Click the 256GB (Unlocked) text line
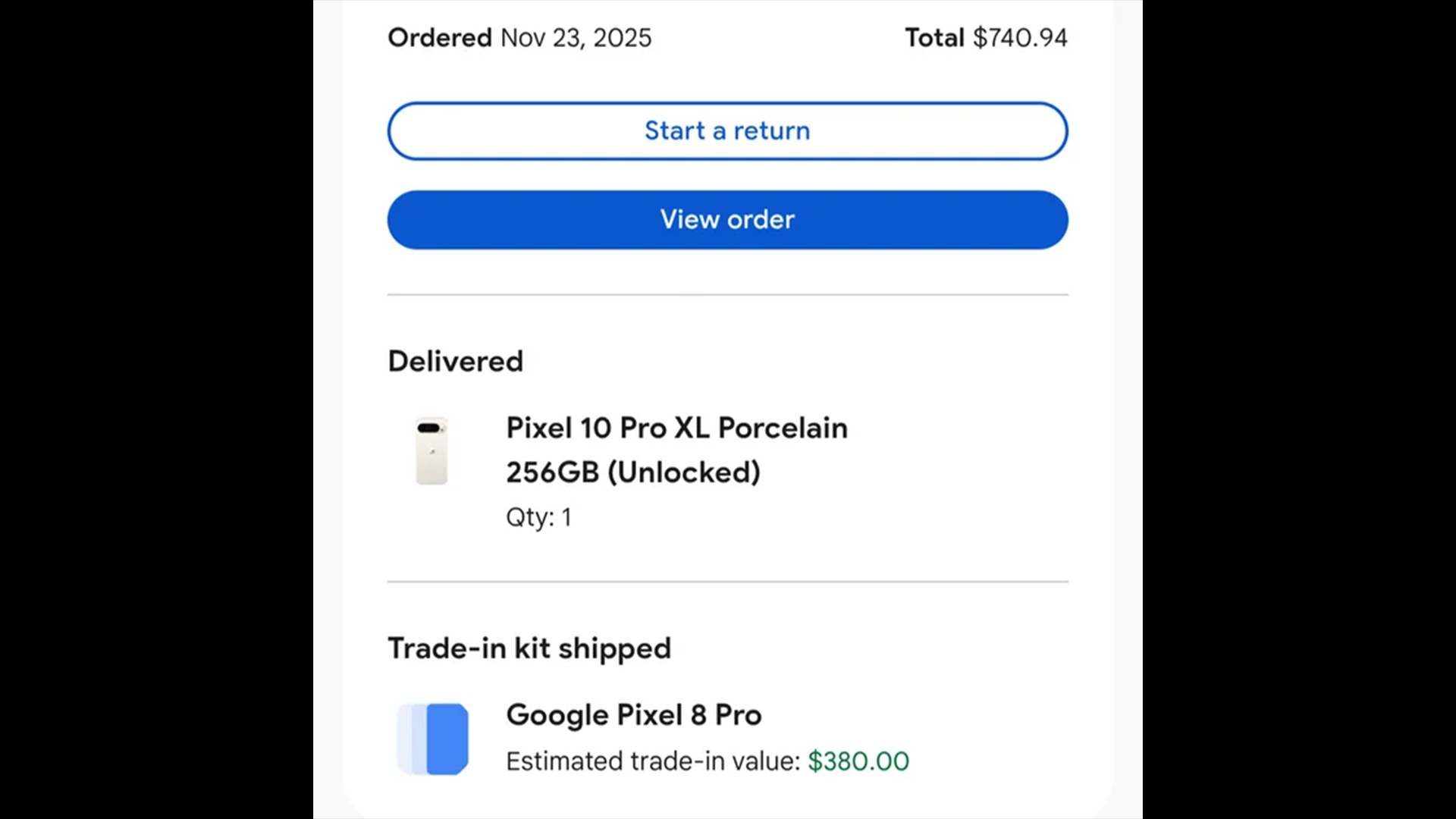 pyautogui.click(x=633, y=472)
